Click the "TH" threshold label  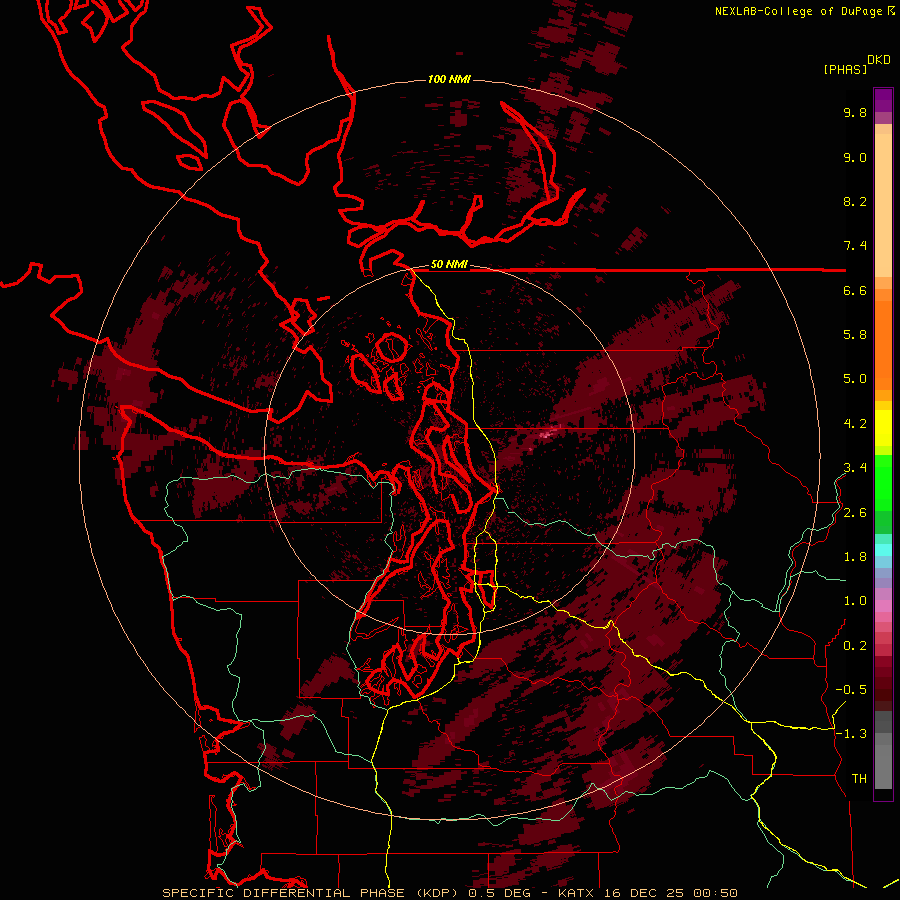859,779
